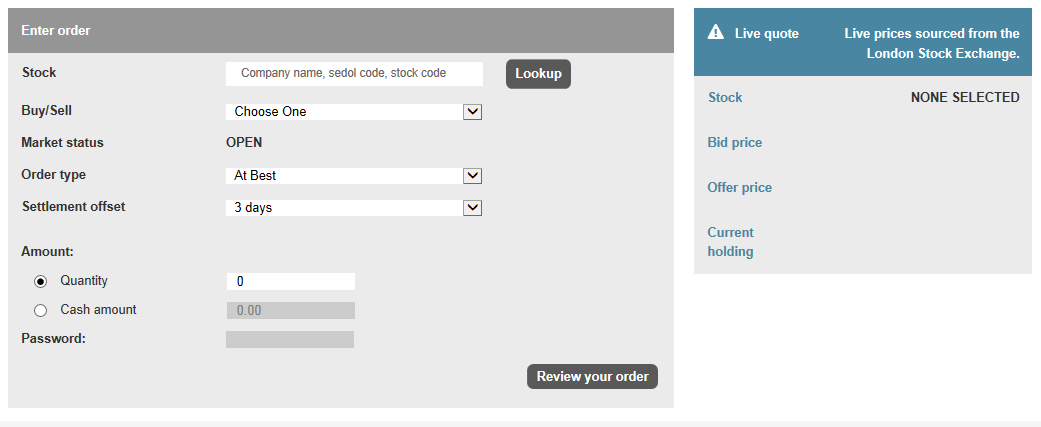Click the Current holding label
The image size is (1041, 427).
pos(730,242)
